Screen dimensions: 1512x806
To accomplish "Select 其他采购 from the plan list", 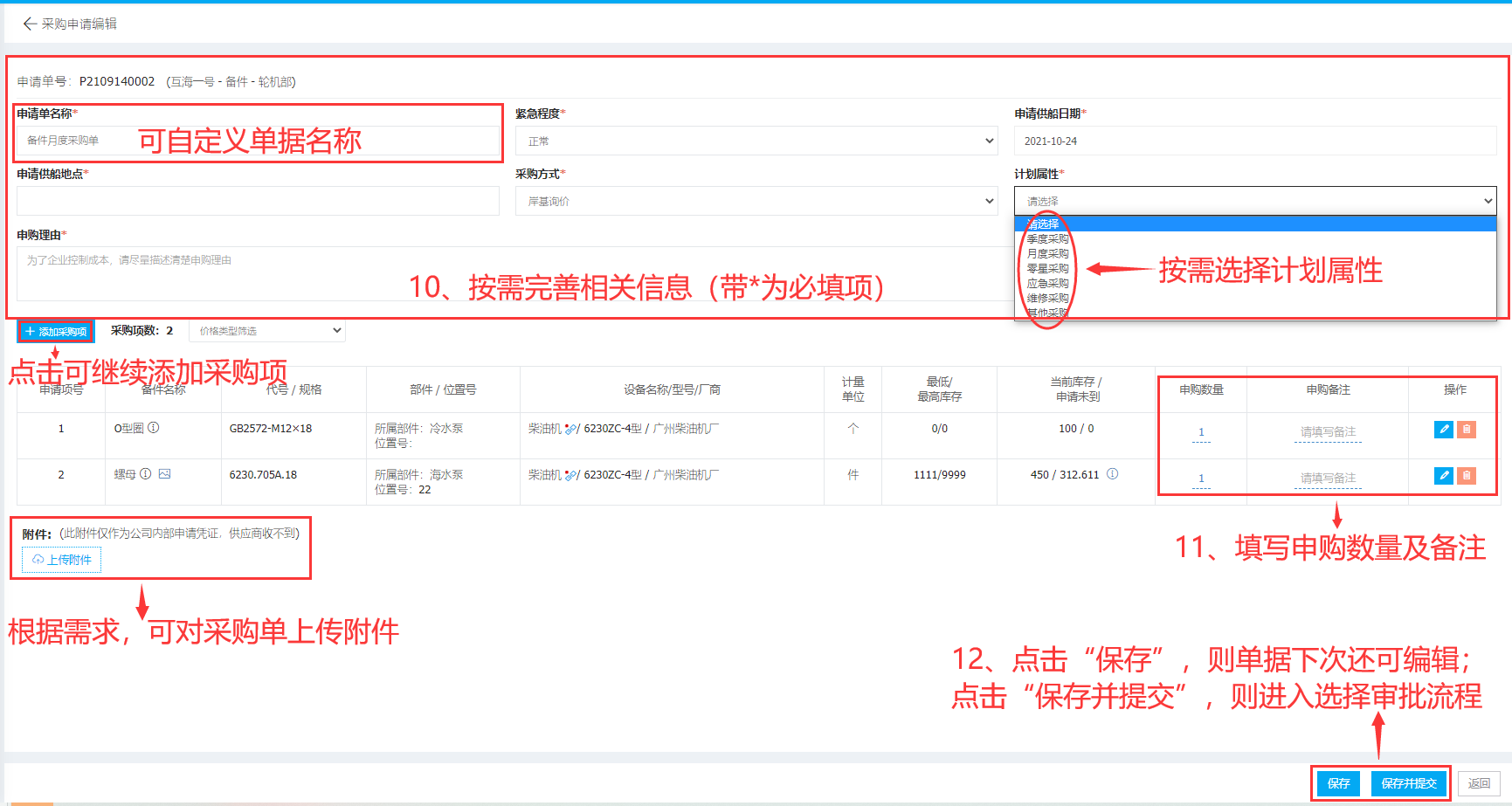I will 1255,313.
